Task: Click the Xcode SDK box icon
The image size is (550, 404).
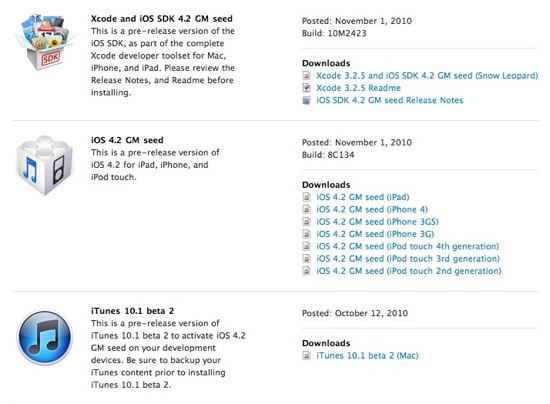Action: point(44,42)
